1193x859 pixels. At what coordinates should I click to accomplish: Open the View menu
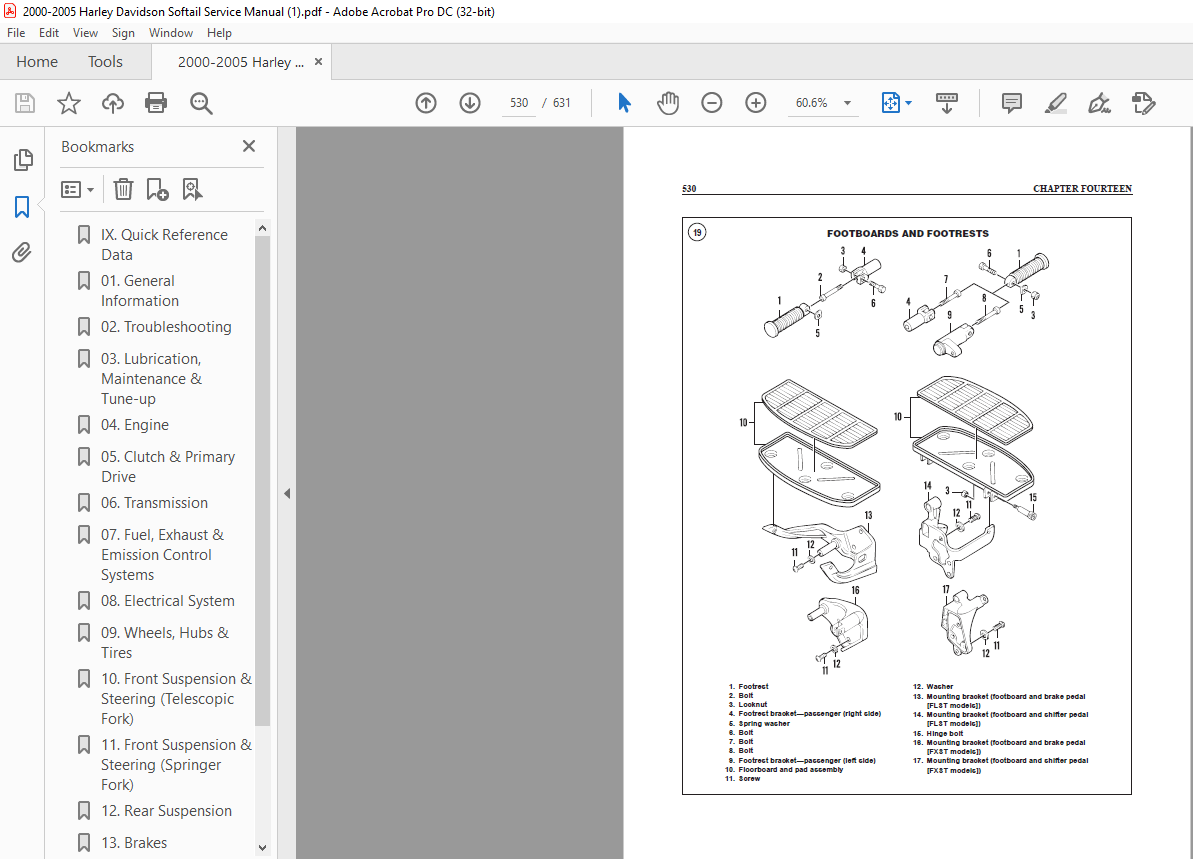[x=85, y=33]
